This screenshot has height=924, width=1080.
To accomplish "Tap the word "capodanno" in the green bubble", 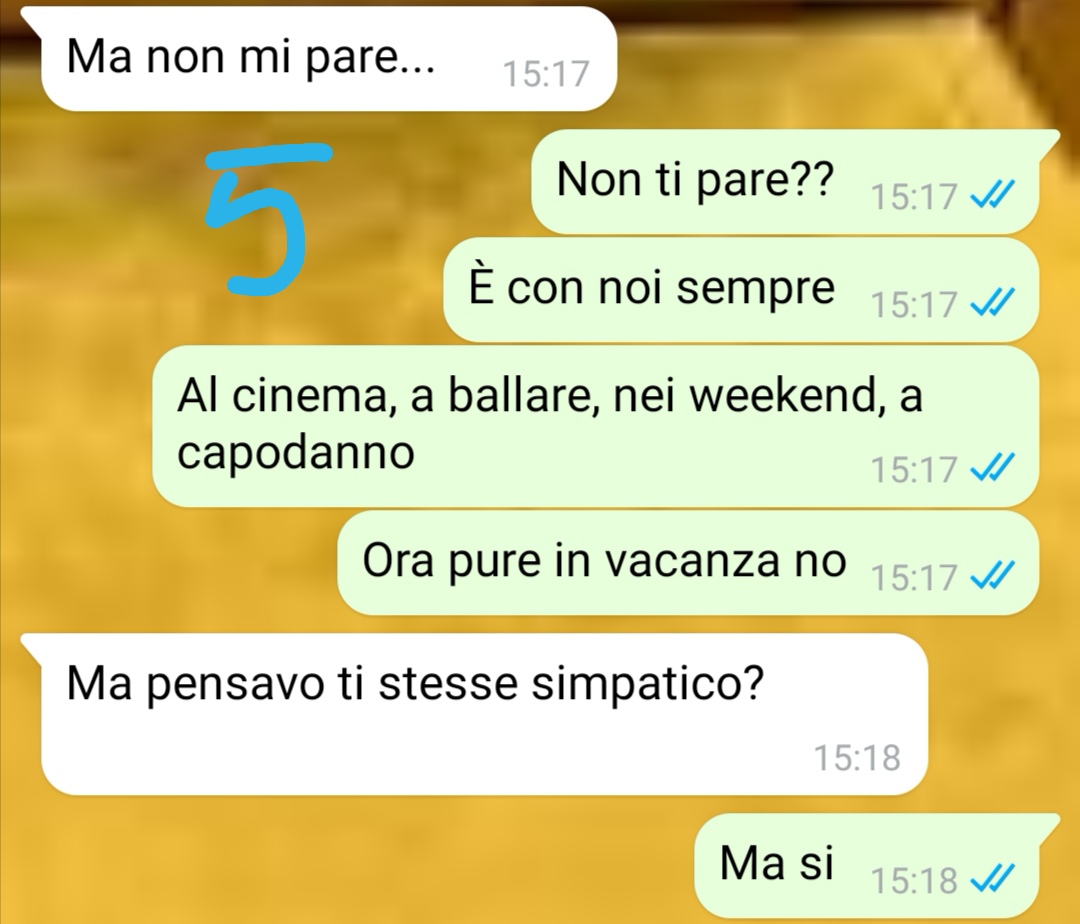I will pos(295,453).
